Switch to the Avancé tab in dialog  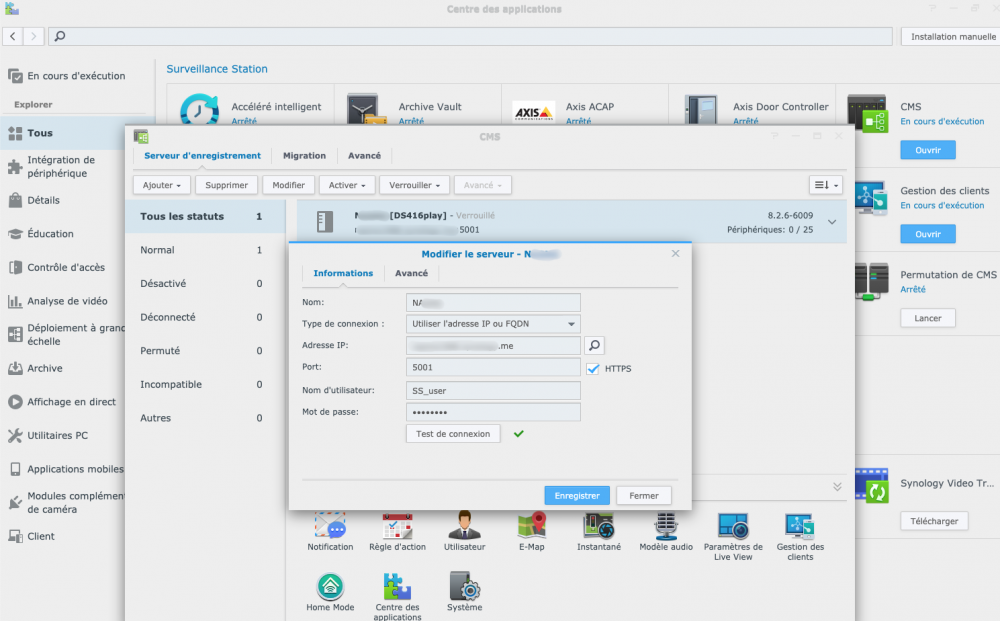pyautogui.click(x=411, y=273)
